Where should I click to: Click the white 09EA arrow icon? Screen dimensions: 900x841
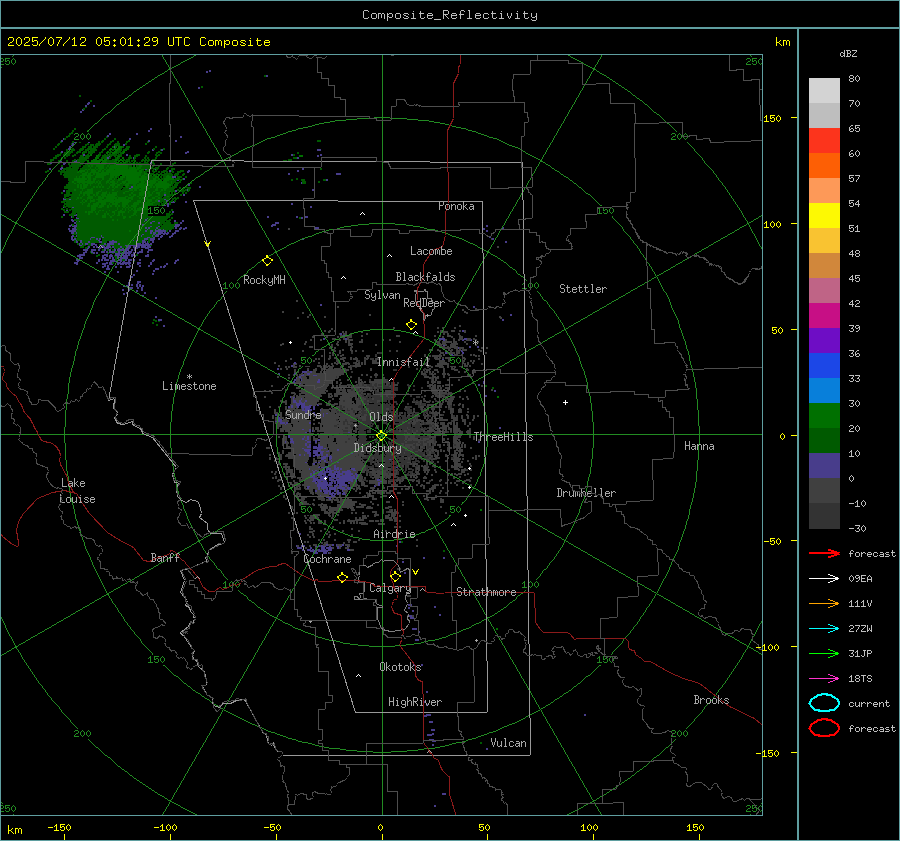[824, 579]
